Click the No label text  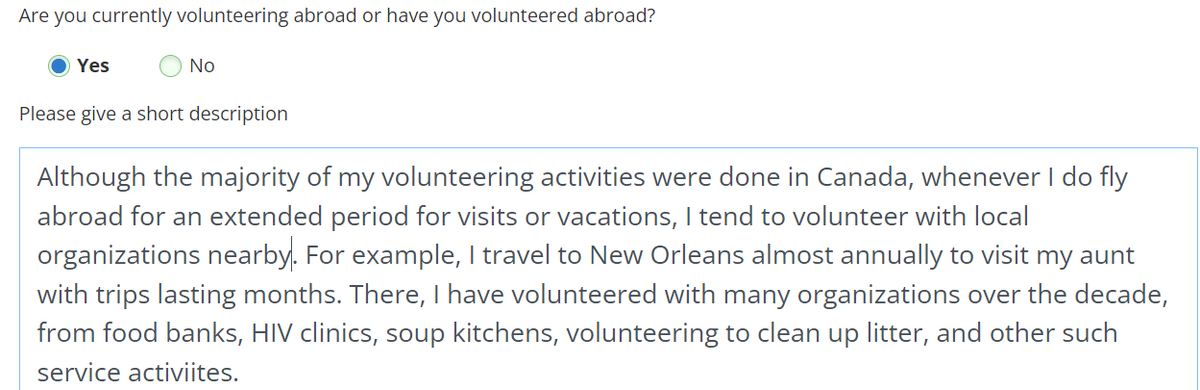point(201,66)
